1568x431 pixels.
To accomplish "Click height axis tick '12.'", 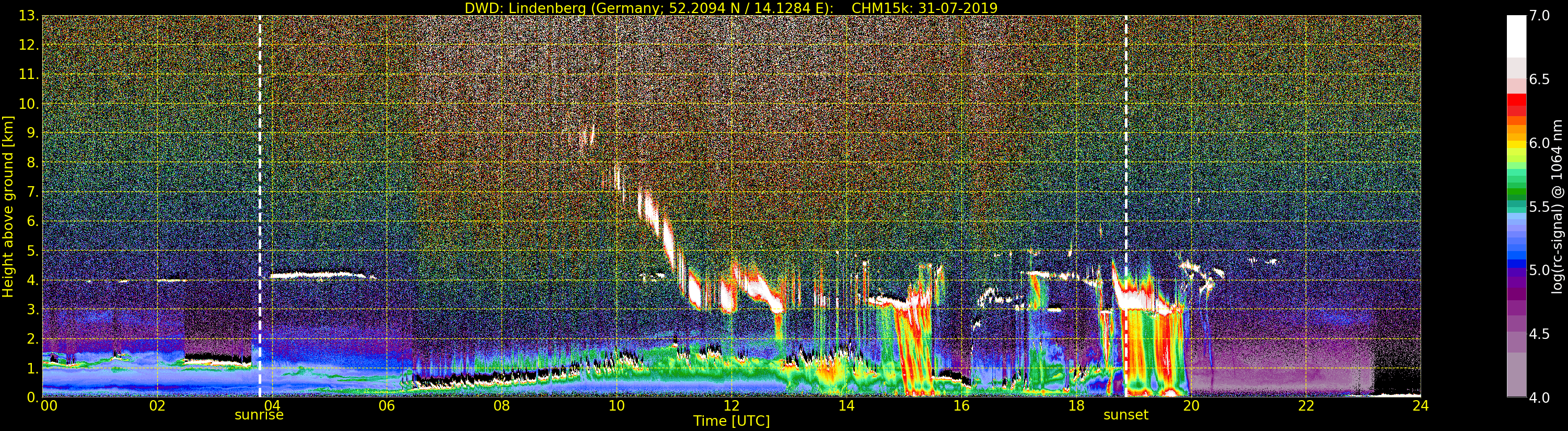I will click(x=29, y=45).
